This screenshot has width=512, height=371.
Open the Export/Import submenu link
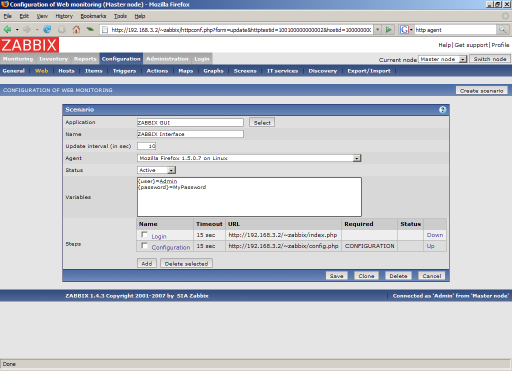[x=369, y=71]
